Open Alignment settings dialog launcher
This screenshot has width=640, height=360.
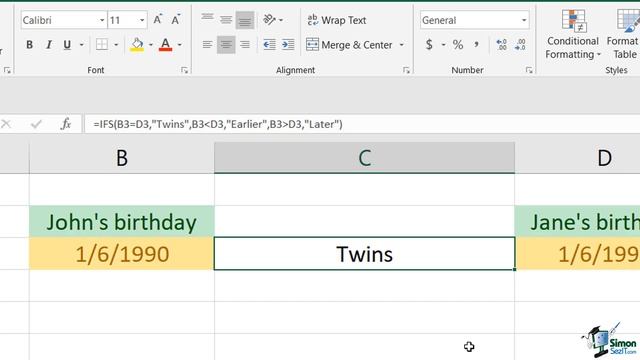tap(406, 70)
